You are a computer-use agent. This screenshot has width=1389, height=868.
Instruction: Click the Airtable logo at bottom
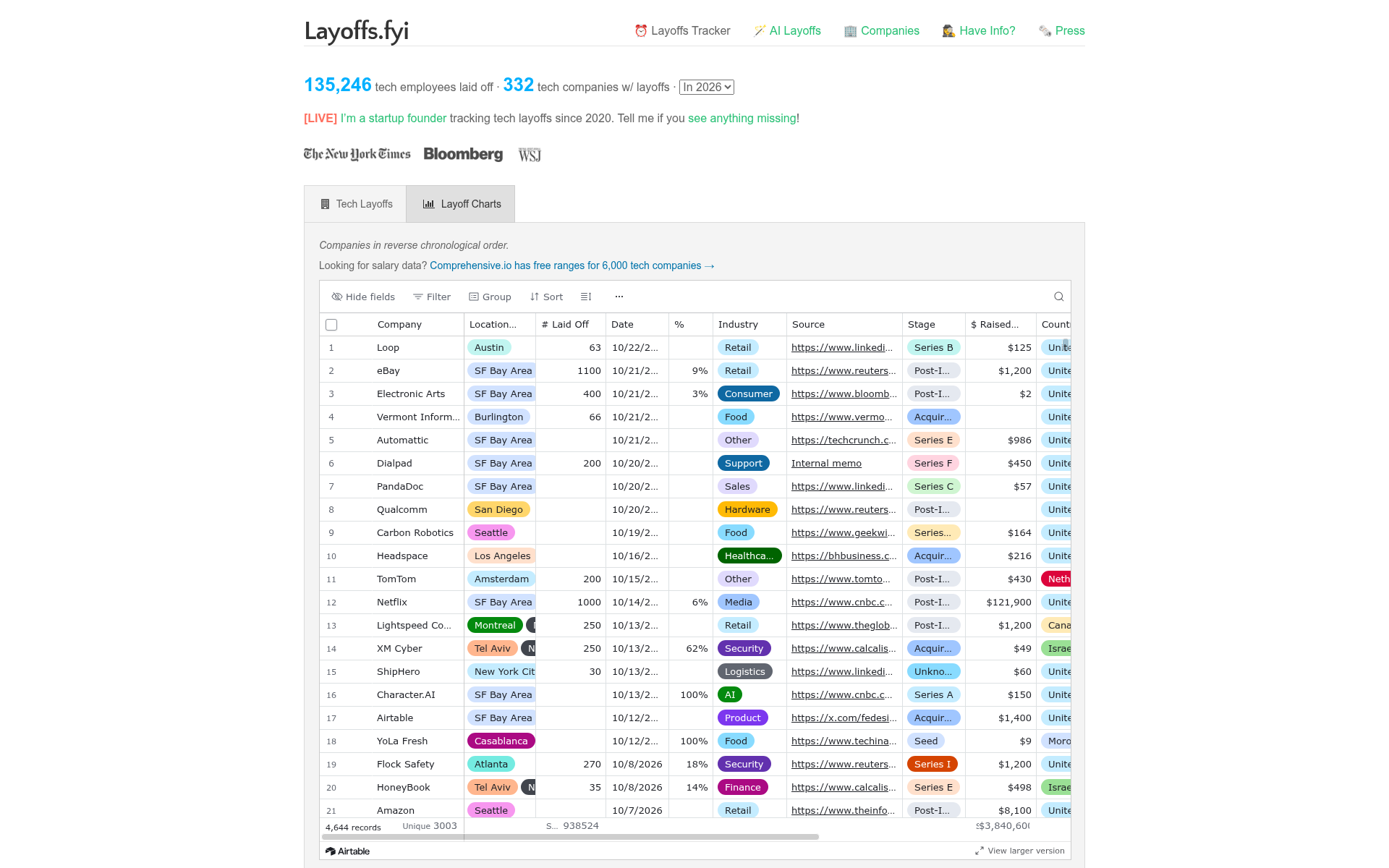point(348,851)
